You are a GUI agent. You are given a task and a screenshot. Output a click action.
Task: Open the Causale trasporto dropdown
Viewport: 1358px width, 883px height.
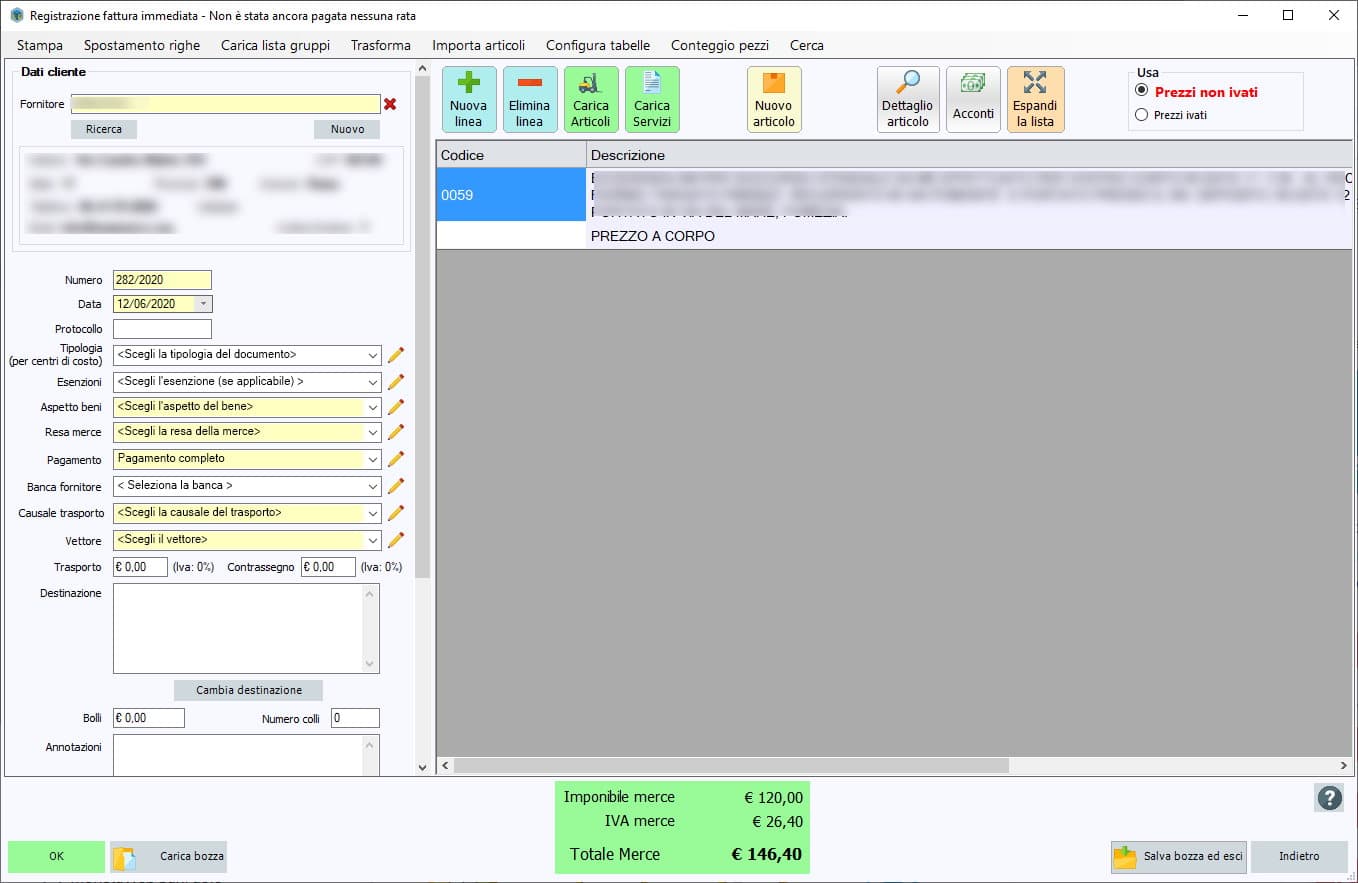tap(373, 513)
